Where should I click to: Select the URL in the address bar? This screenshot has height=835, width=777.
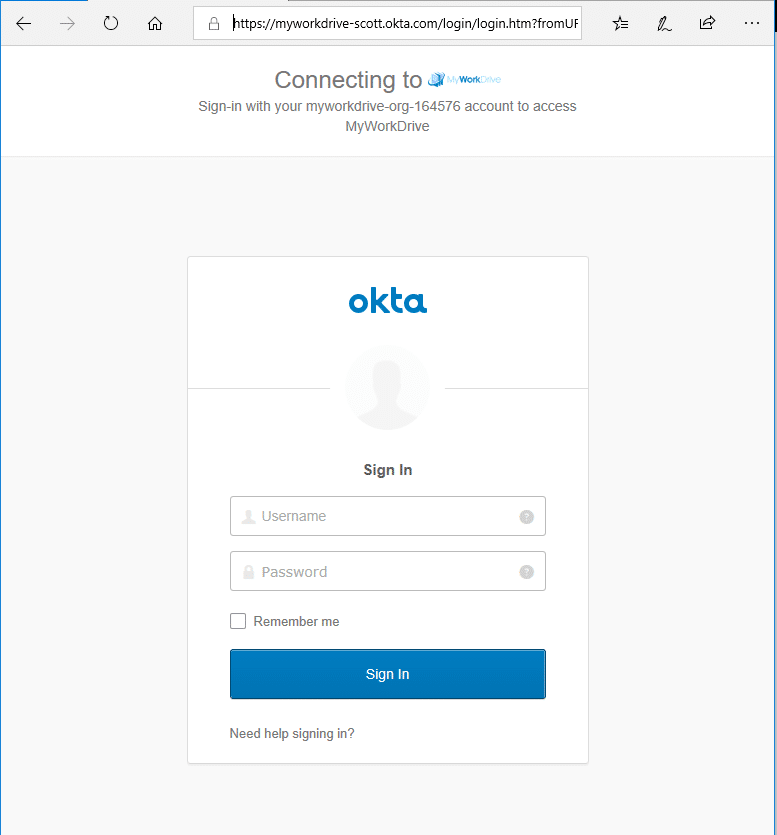coord(405,23)
